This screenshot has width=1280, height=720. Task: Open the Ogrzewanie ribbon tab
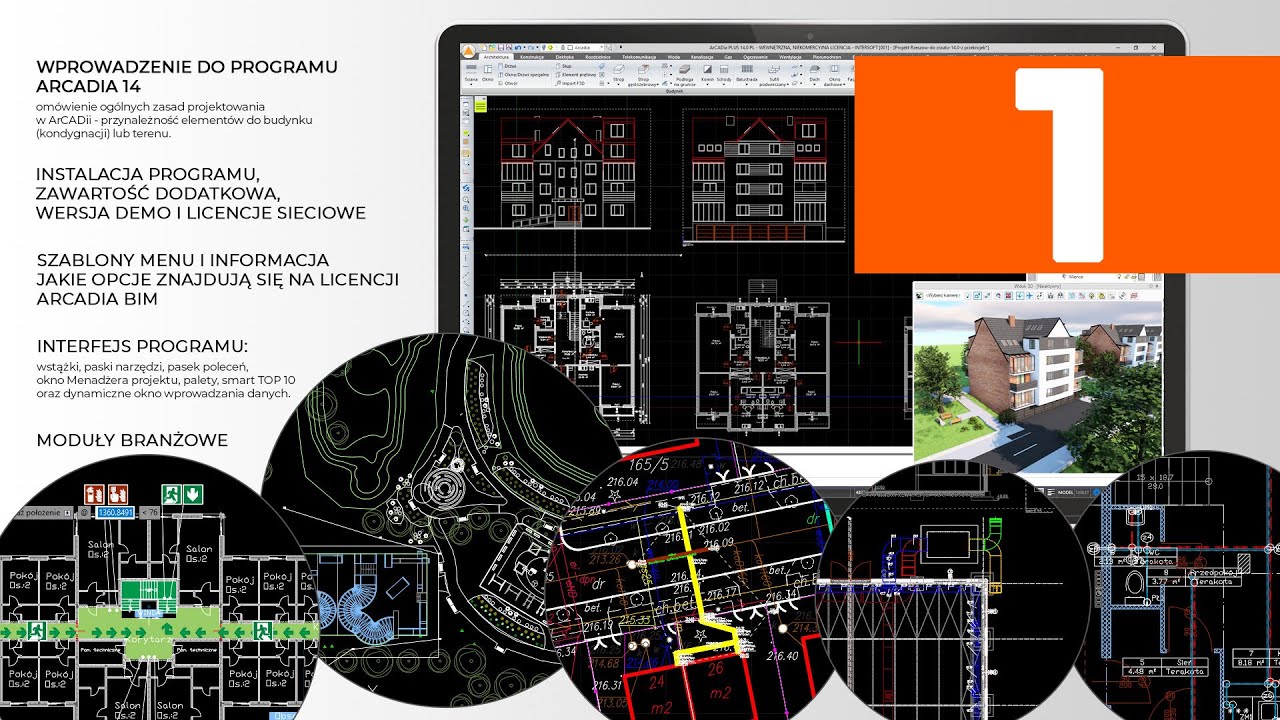(x=756, y=57)
